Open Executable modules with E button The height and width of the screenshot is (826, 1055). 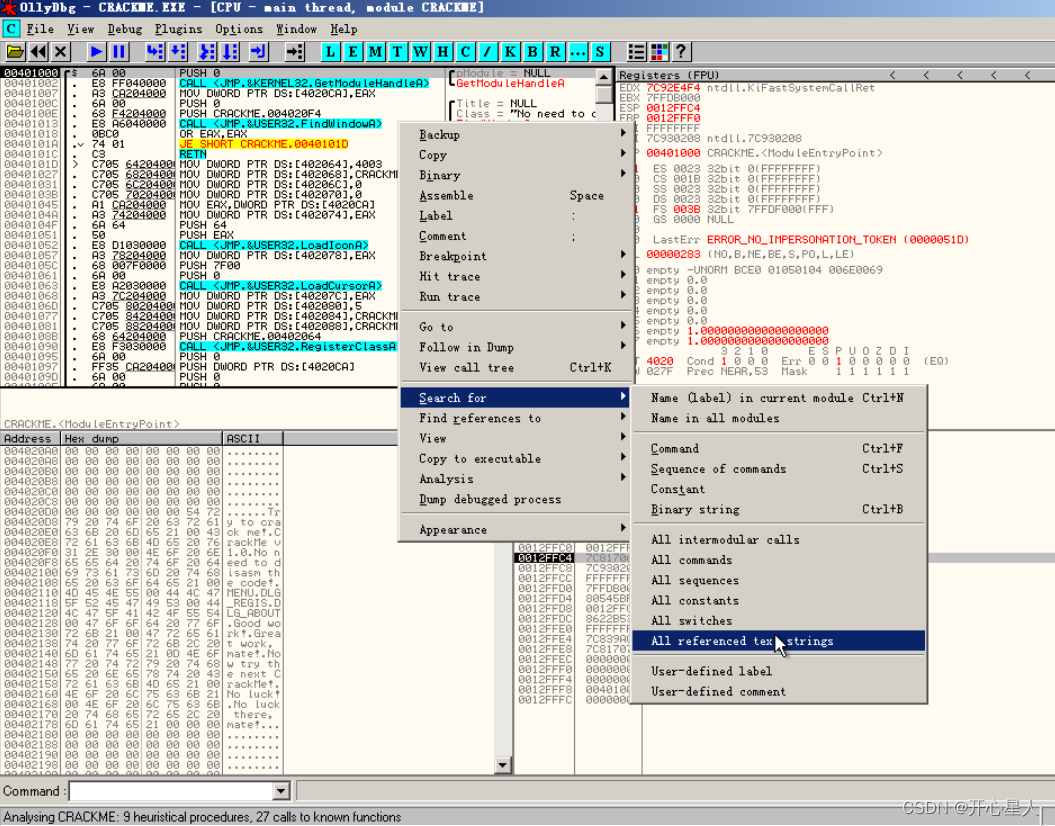353,52
